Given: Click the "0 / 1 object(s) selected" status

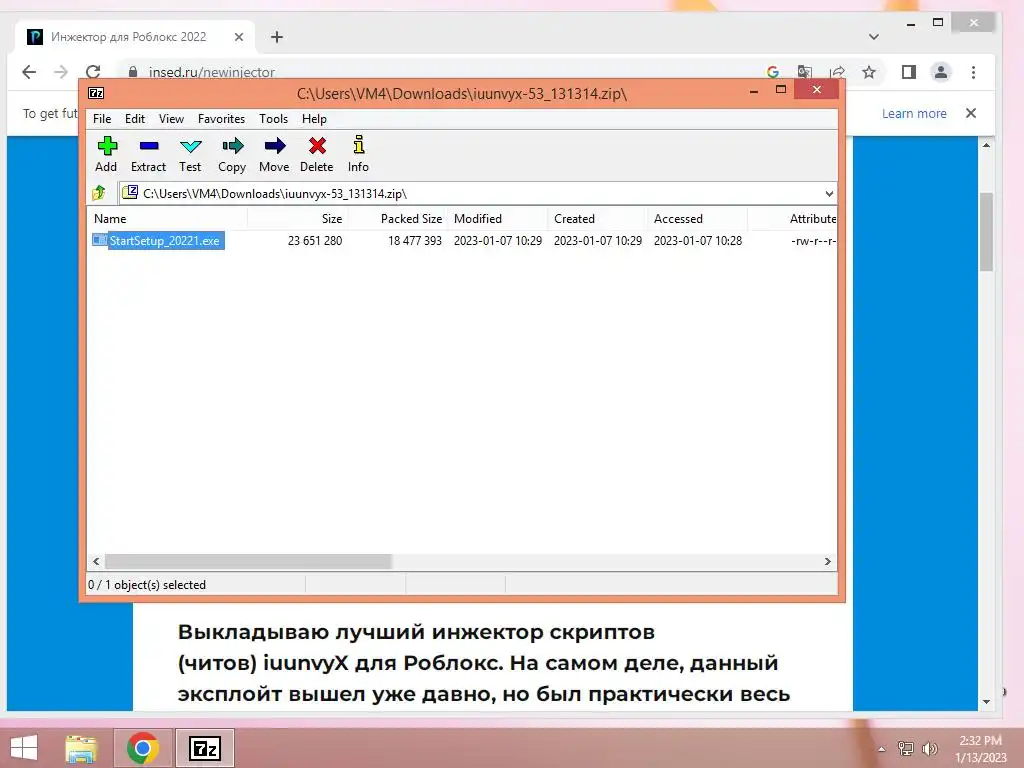Looking at the screenshot, I should [147, 584].
